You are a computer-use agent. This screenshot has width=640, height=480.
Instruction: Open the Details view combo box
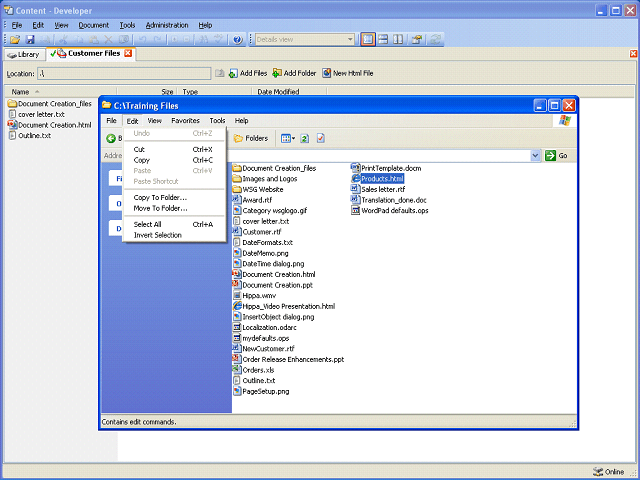click(x=304, y=40)
